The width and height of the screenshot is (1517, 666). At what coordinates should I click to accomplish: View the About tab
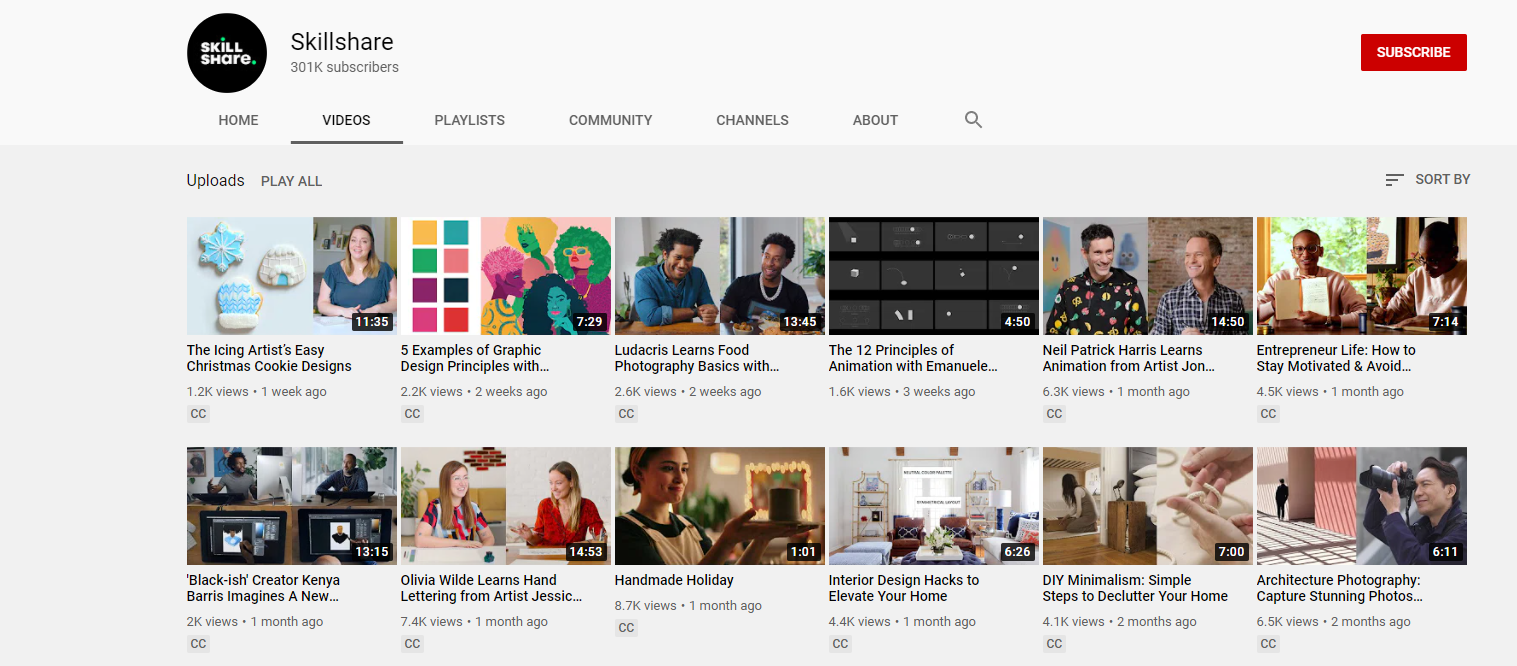coord(875,120)
